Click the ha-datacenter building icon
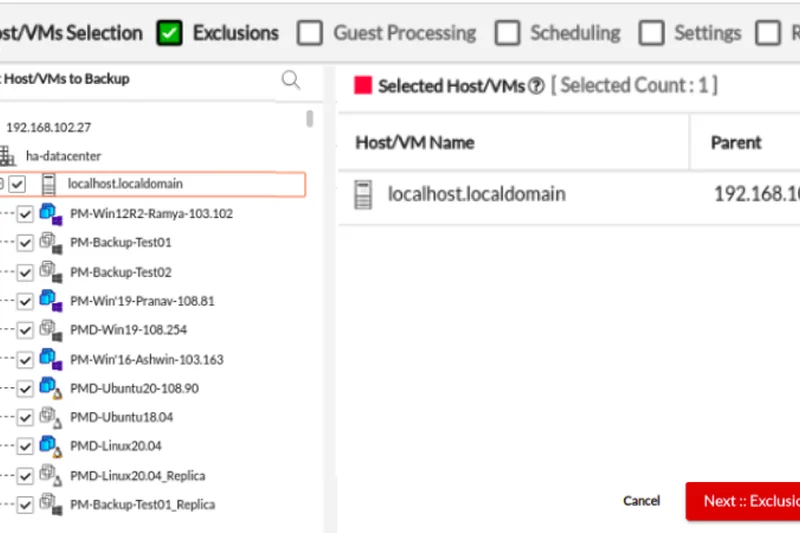Image resolution: width=800 pixels, height=533 pixels. [8, 156]
